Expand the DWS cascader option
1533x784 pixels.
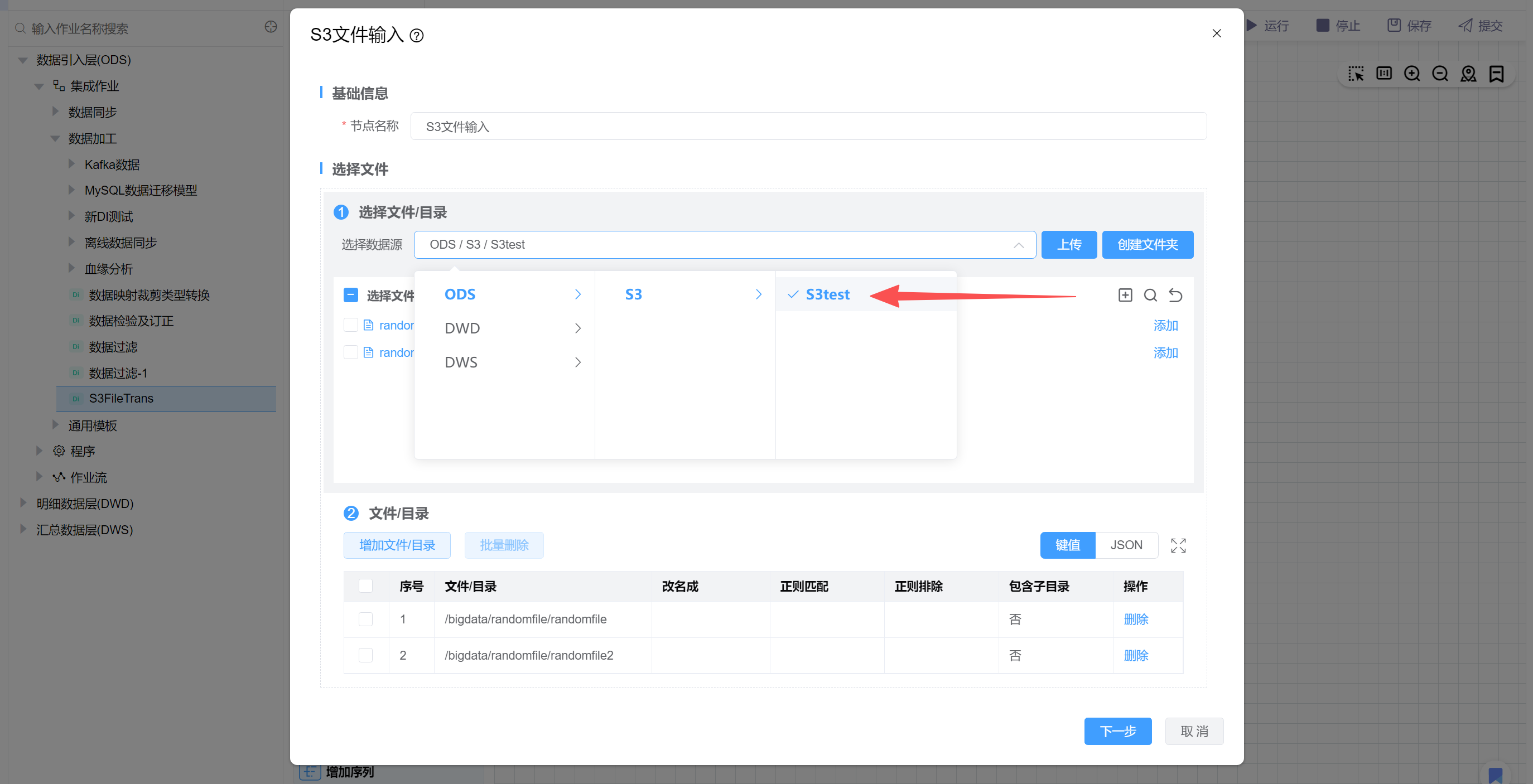point(512,362)
